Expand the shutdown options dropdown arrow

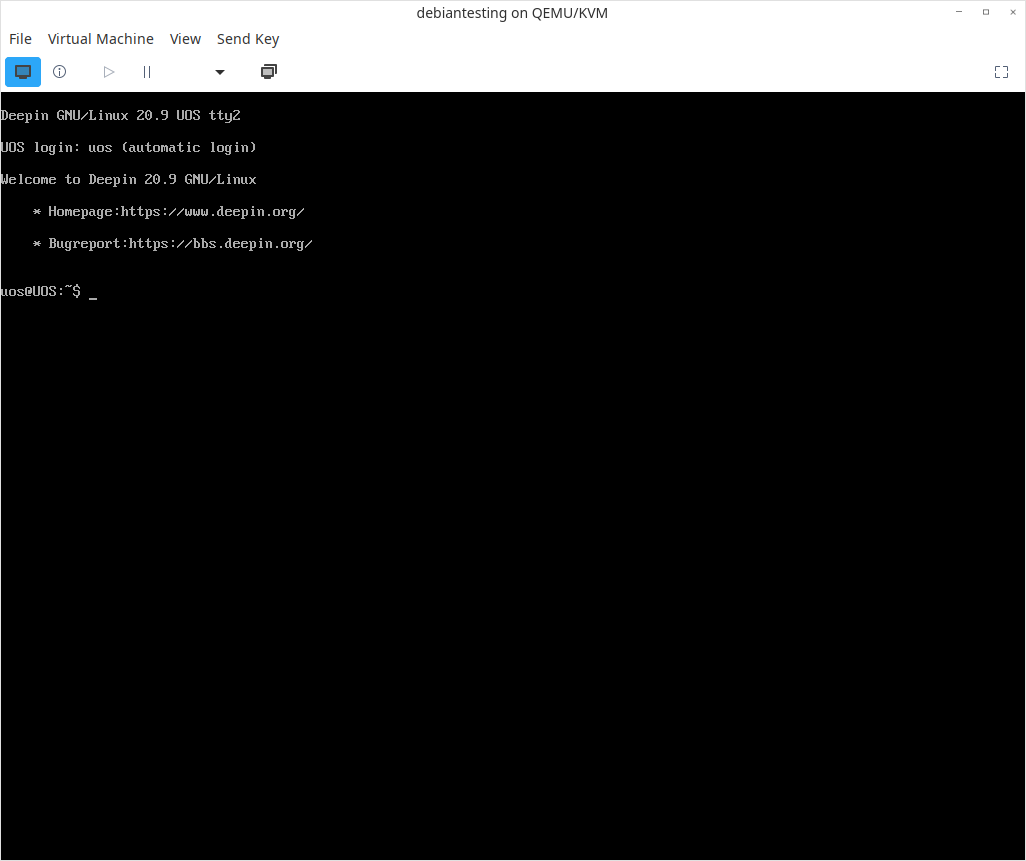coord(220,72)
